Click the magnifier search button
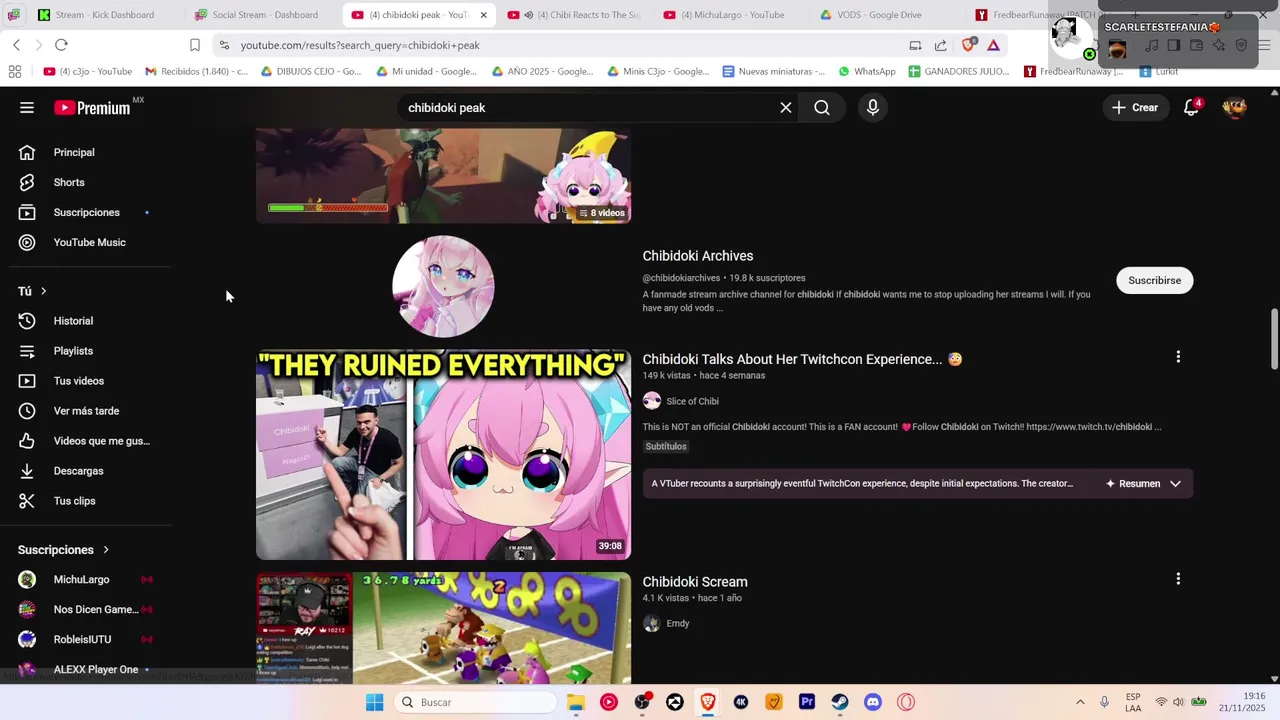Viewport: 1280px width, 720px height. pyautogui.click(x=822, y=108)
